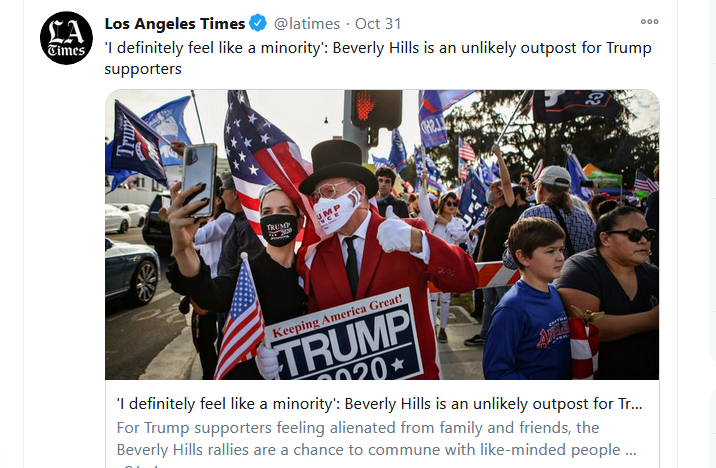Click the red pedestrian stop signal in photo
This screenshot has height=468, width=716.
pos(376,109)
